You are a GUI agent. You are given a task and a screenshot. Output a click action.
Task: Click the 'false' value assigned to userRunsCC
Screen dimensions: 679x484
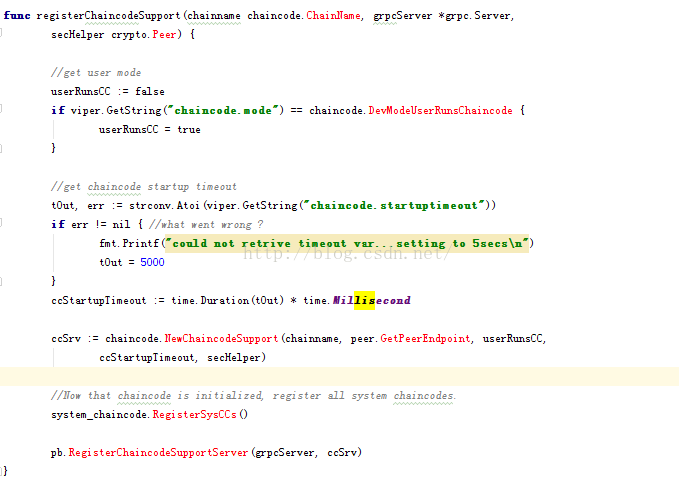coord(150,91)
